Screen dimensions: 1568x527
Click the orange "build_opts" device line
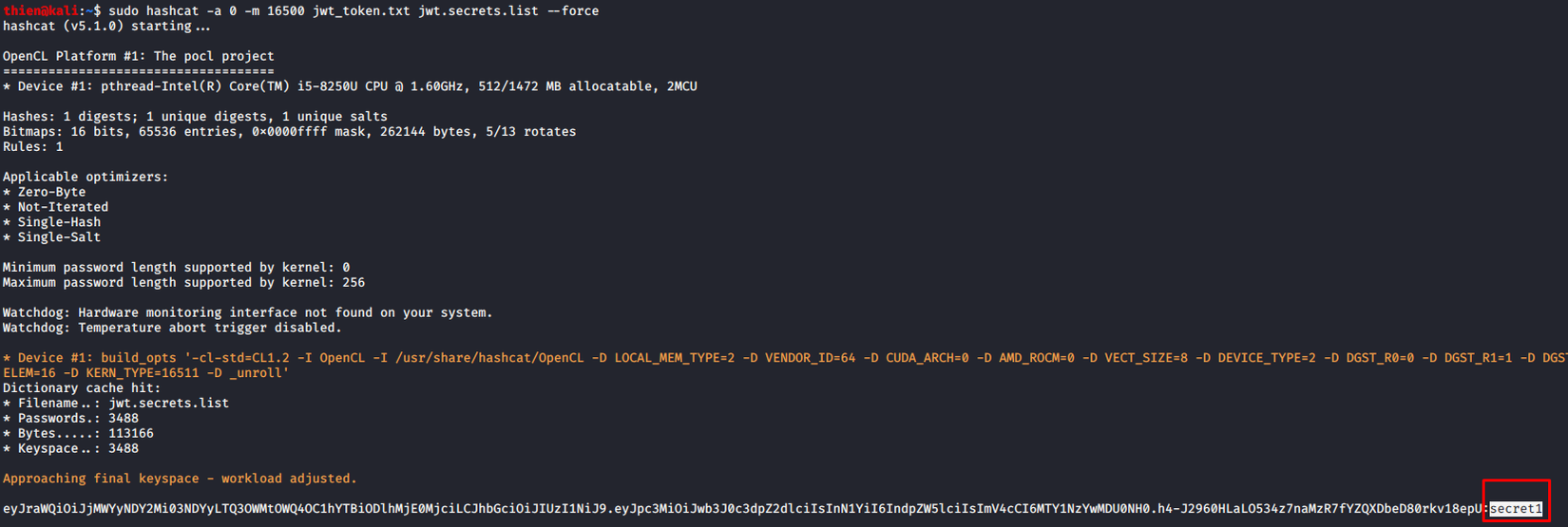point(760,358)
